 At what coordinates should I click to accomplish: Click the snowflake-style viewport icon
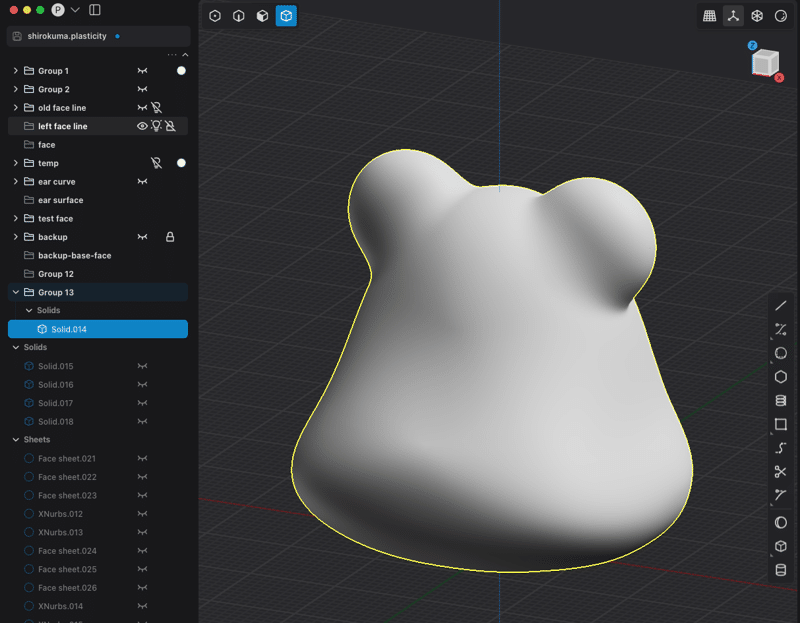click(x=757, y=16)
